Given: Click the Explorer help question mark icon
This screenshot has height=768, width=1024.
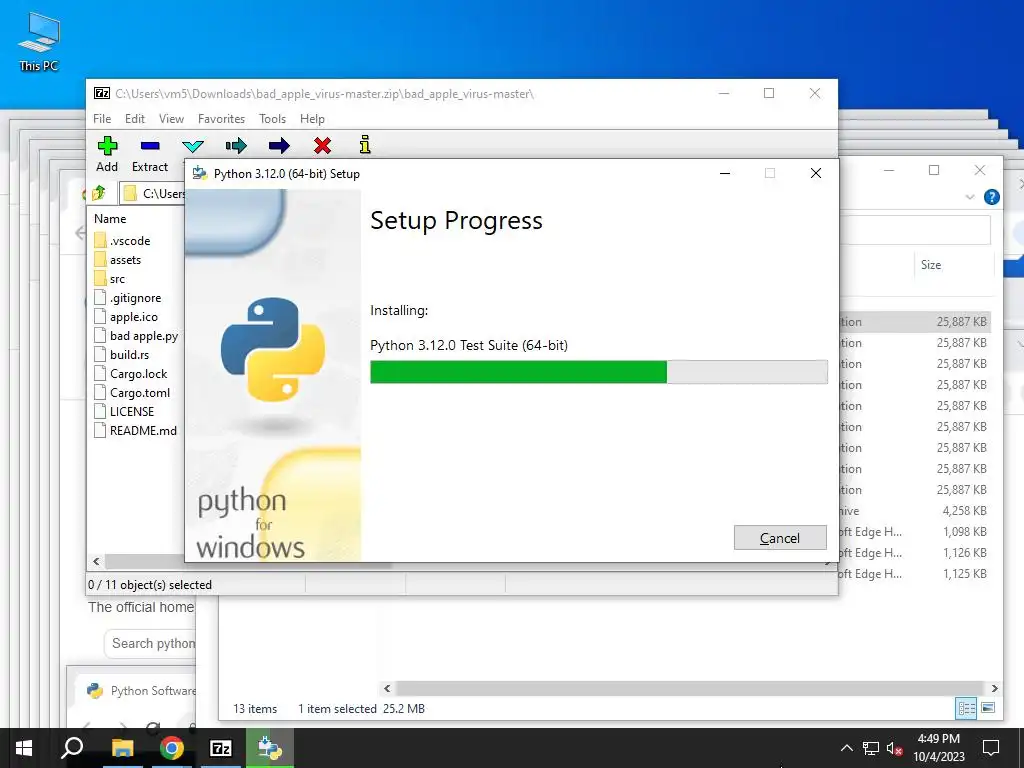Looking at the screenshot, I should [x=991, y=197].
